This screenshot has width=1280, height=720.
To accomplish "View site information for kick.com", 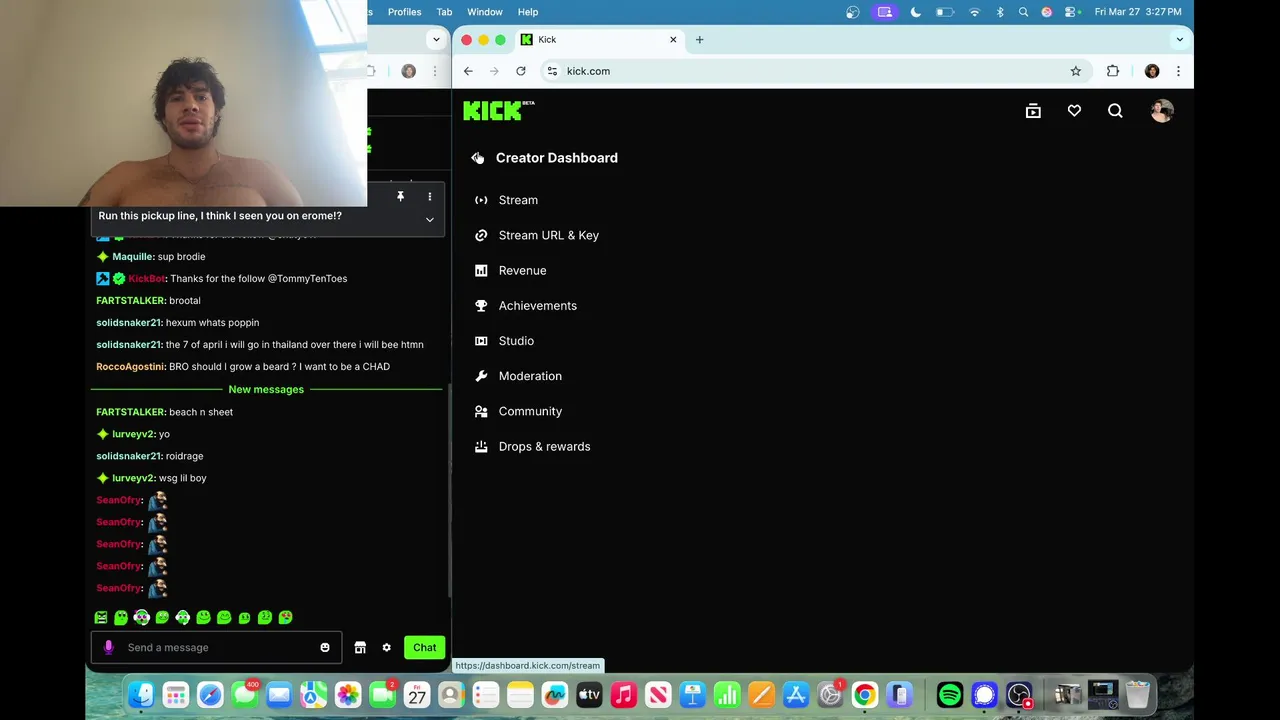I will tap(552, 71).
